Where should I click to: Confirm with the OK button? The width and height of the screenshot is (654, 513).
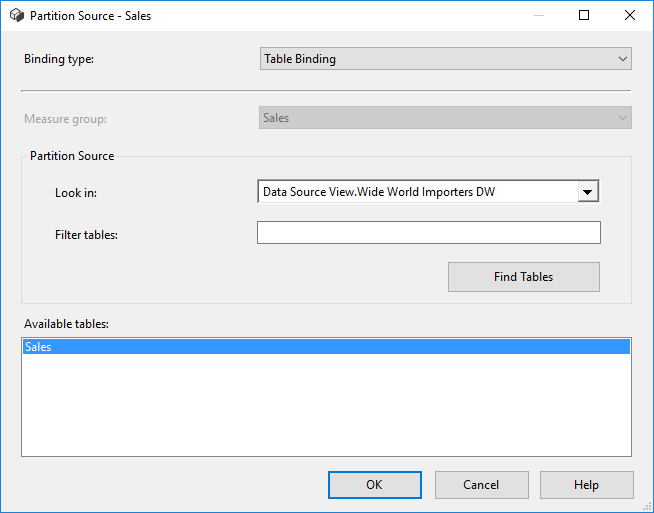pos(375,485)
